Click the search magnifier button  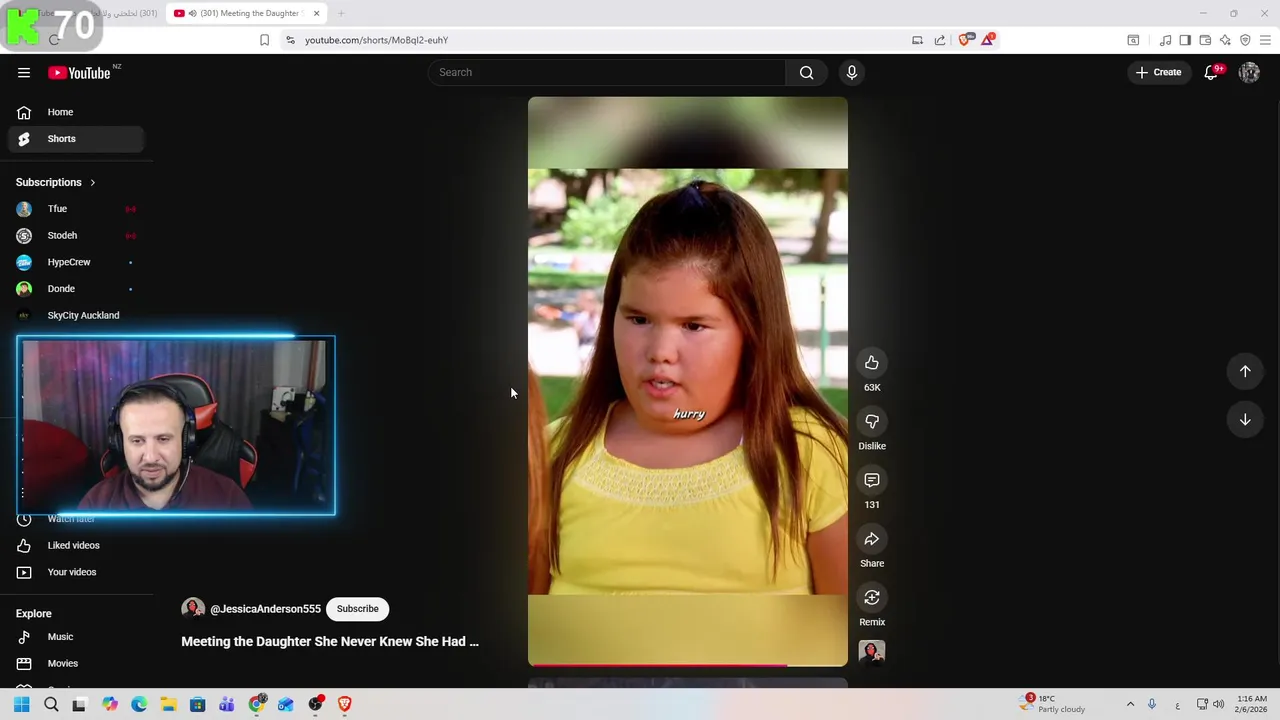point(806,72)
